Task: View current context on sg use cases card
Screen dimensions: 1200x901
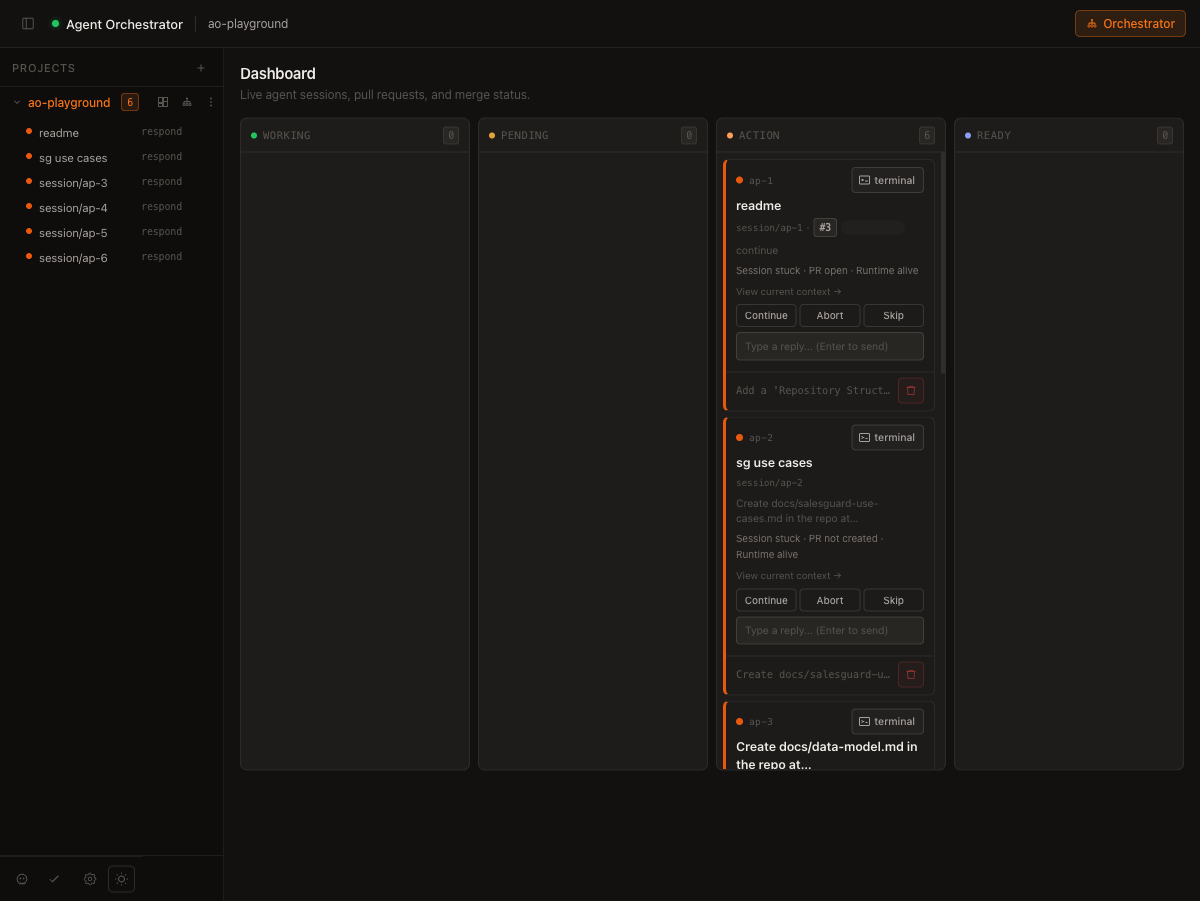Action: pyautogui.click(x=788, y=576)
